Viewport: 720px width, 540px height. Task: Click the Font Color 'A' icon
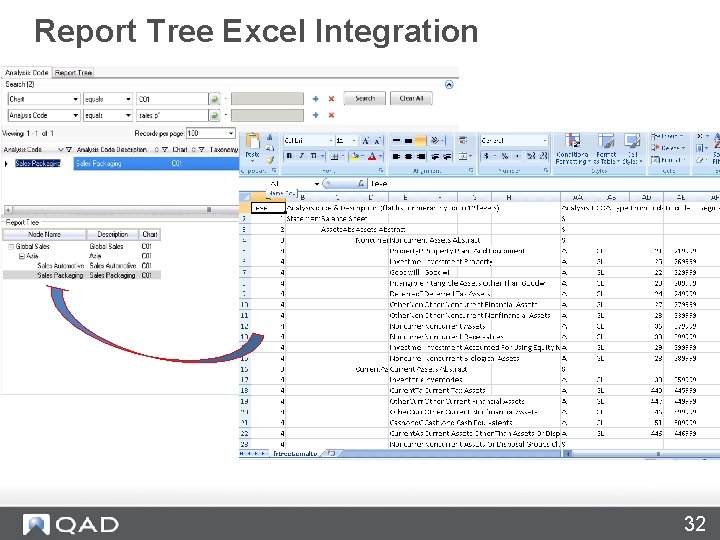372,157
